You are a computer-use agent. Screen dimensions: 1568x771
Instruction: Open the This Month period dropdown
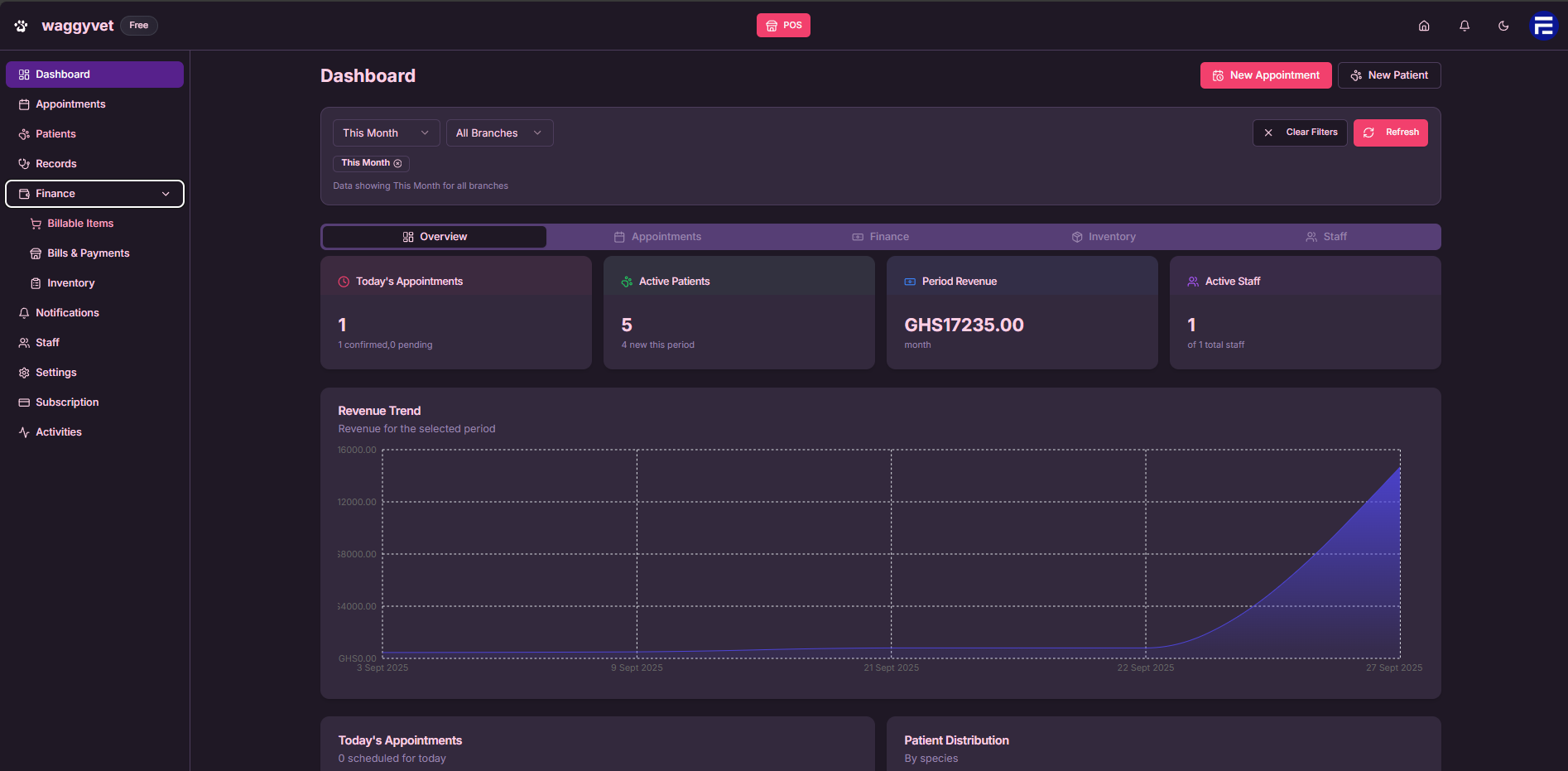click(x=385, y=133)
